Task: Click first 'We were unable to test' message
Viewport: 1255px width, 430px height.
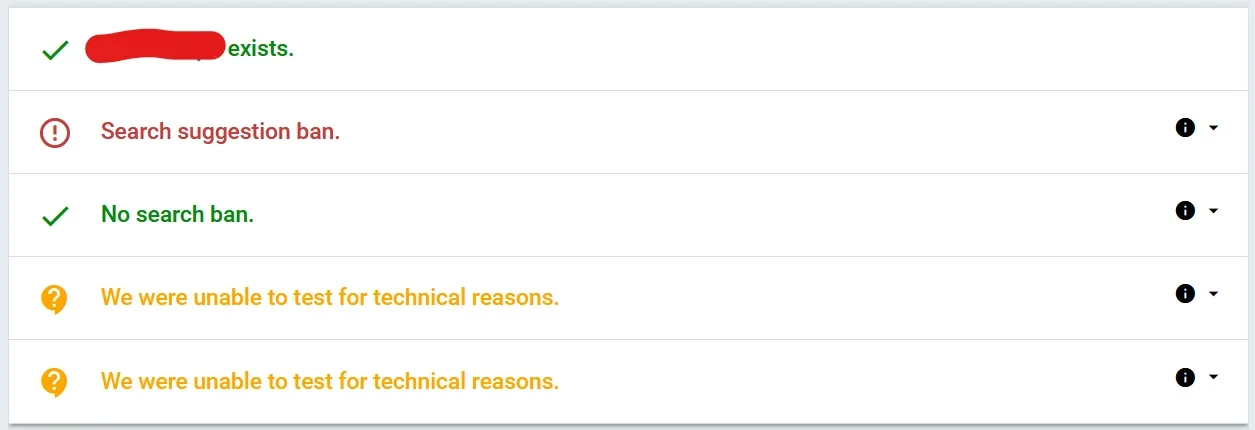Action: pyautogui.click(x=330, y=297)
